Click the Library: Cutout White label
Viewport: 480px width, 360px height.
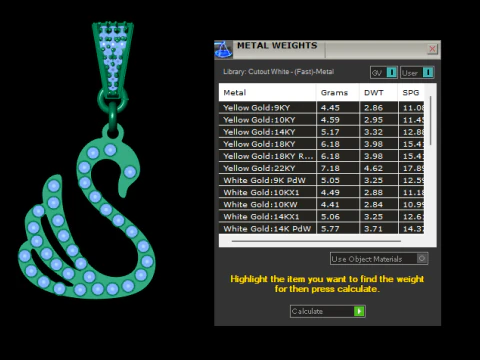(278, 72)
